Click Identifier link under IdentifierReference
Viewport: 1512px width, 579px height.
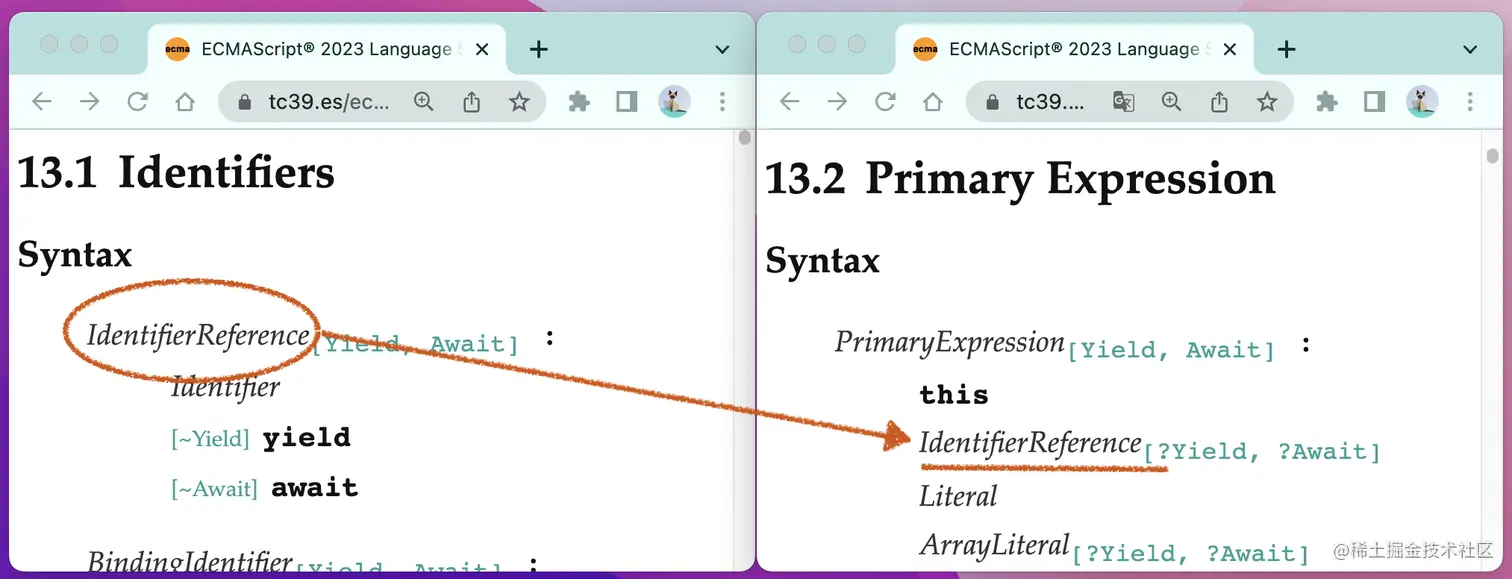[226, 386]
